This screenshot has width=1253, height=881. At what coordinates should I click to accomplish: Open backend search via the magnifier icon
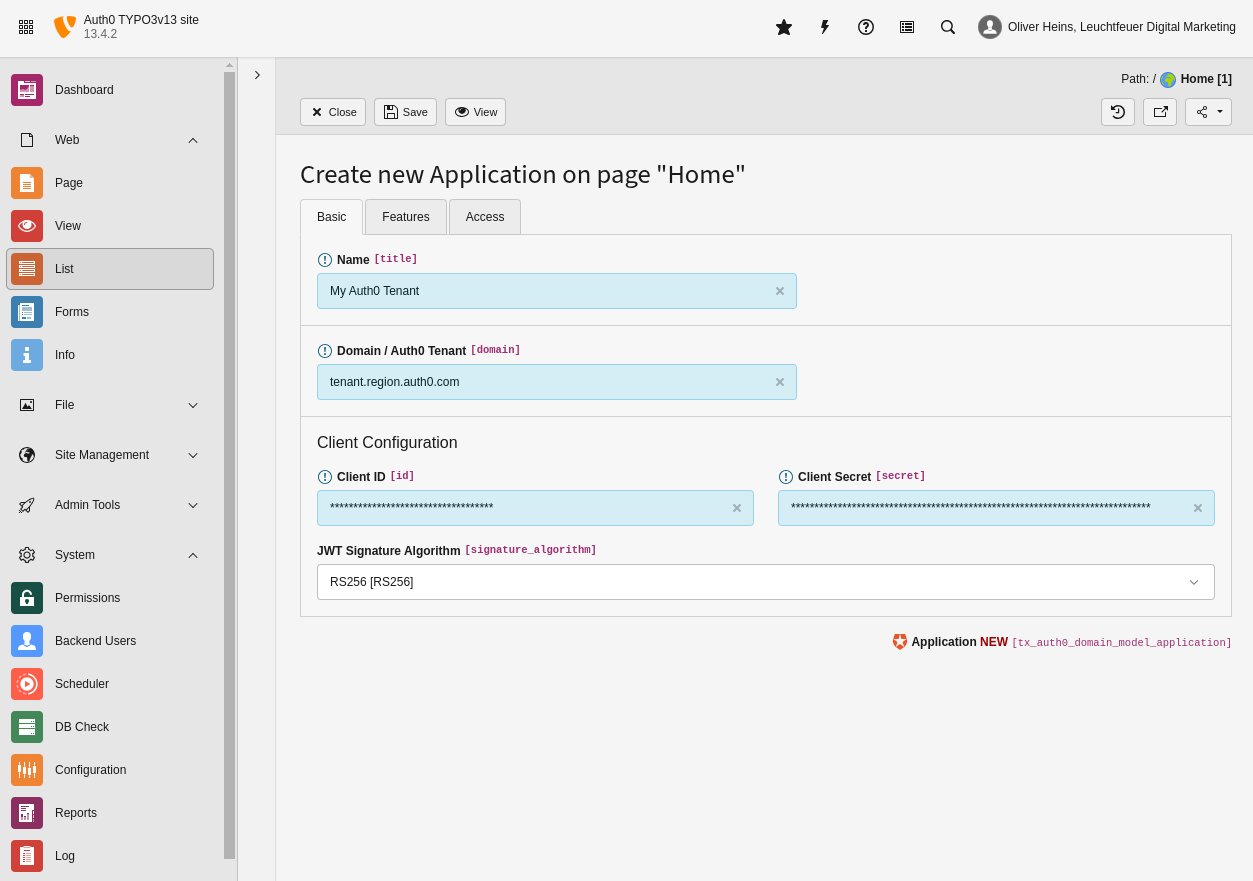(x=947, y=27)
